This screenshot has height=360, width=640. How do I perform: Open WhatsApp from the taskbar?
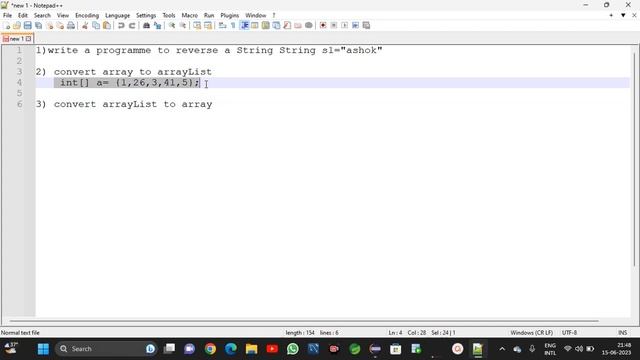[293, 349]
